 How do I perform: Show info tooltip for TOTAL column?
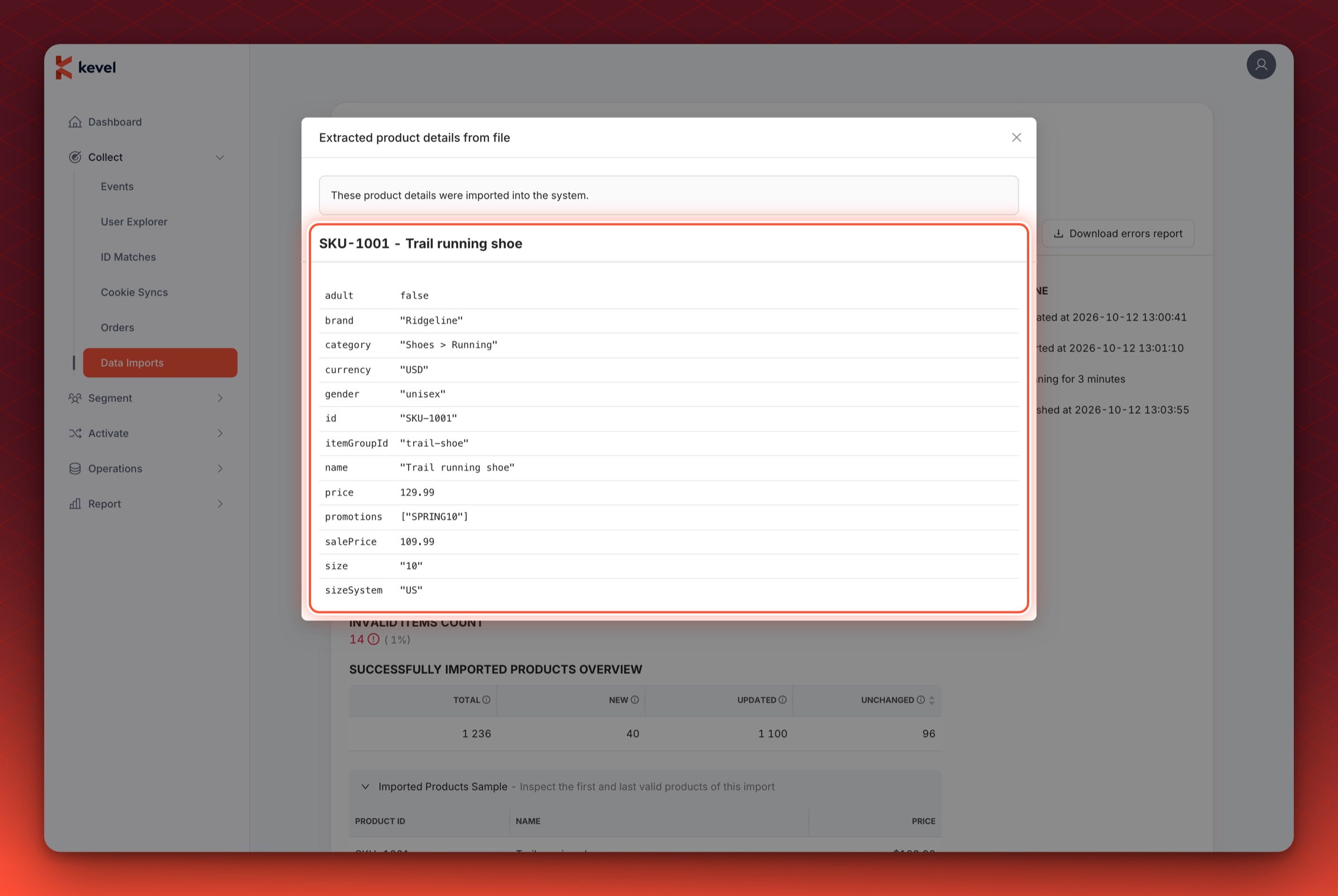(x=486, y=700)
